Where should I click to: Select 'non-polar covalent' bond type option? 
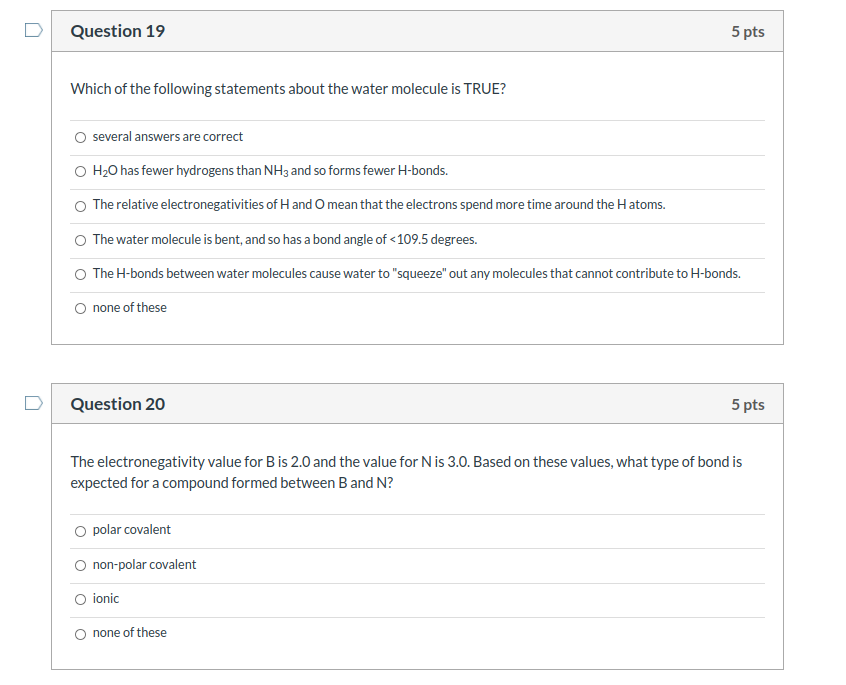(x=80, y=564)
